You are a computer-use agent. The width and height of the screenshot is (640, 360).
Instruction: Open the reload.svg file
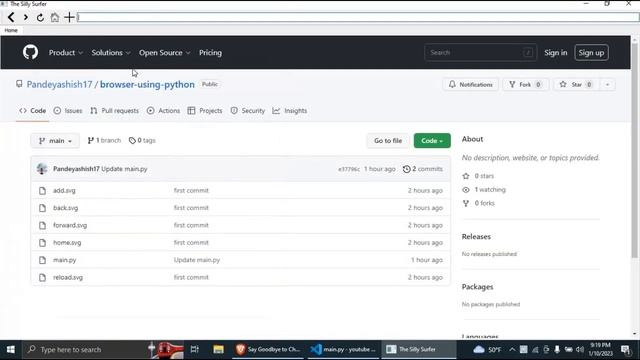(68, 278)
